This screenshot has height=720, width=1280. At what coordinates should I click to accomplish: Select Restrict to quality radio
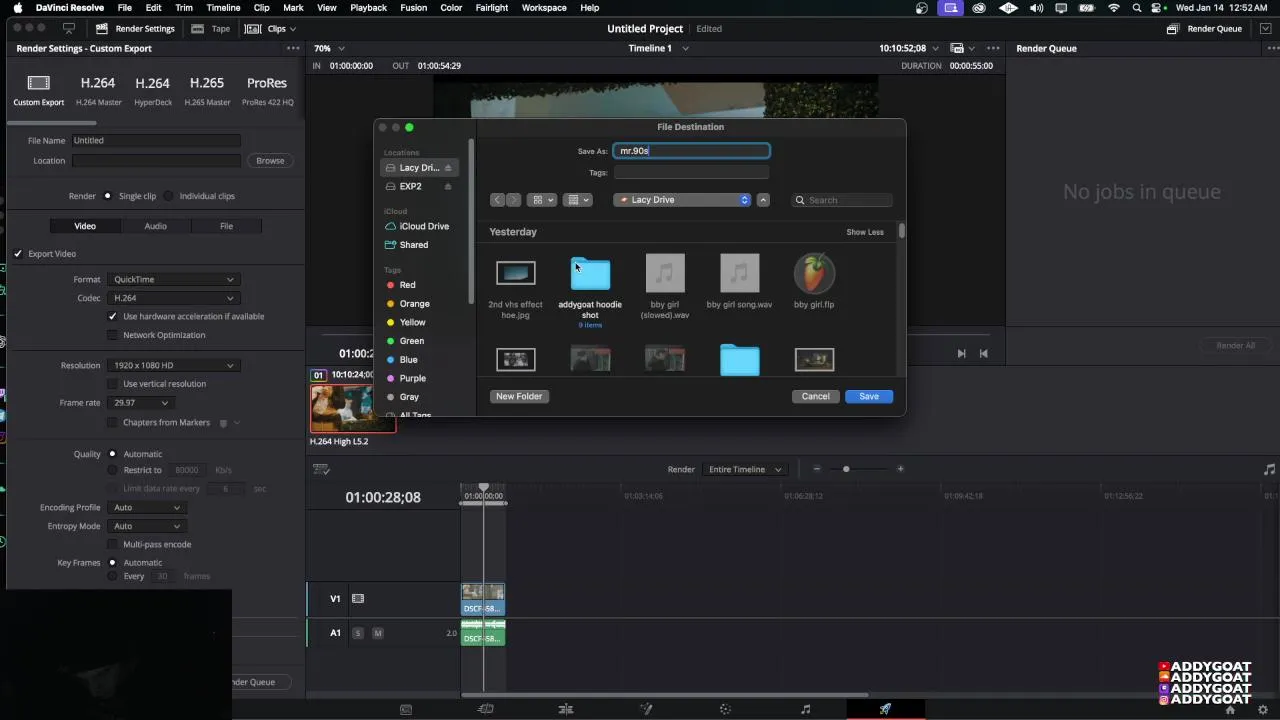click(x=113, y=470)
